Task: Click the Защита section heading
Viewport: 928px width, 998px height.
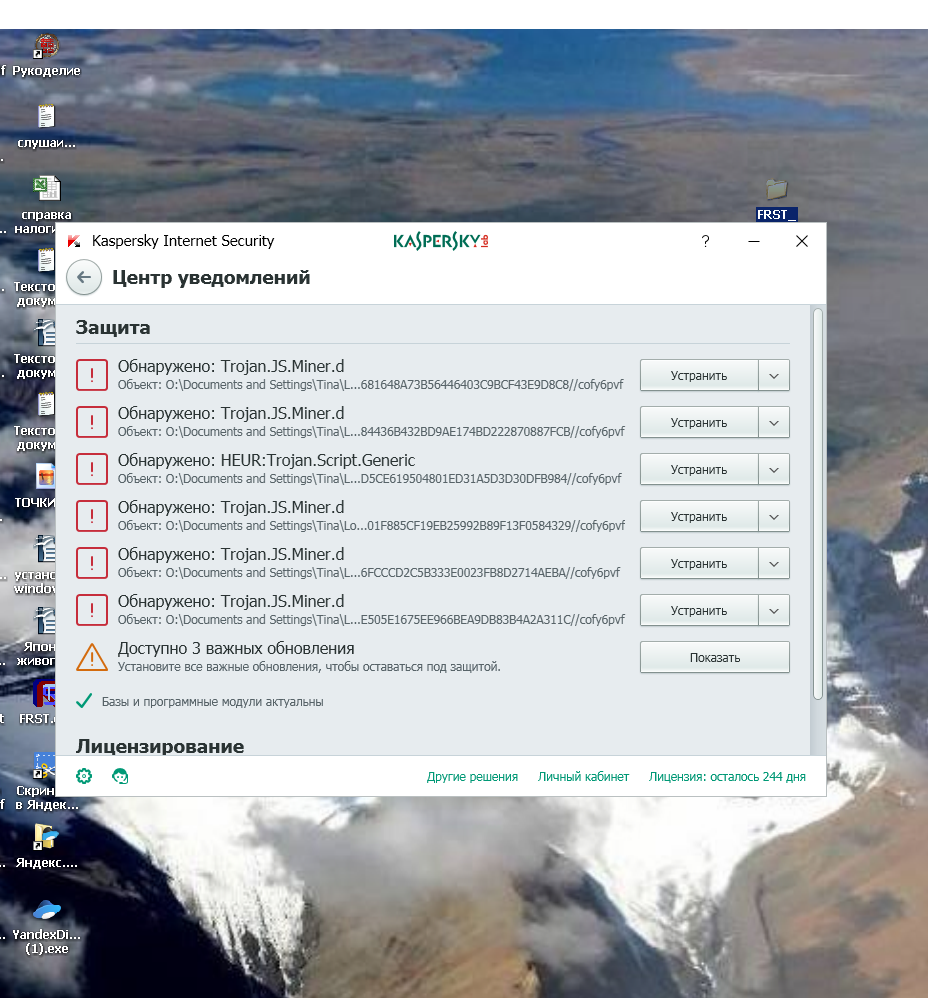Action: 113,327
